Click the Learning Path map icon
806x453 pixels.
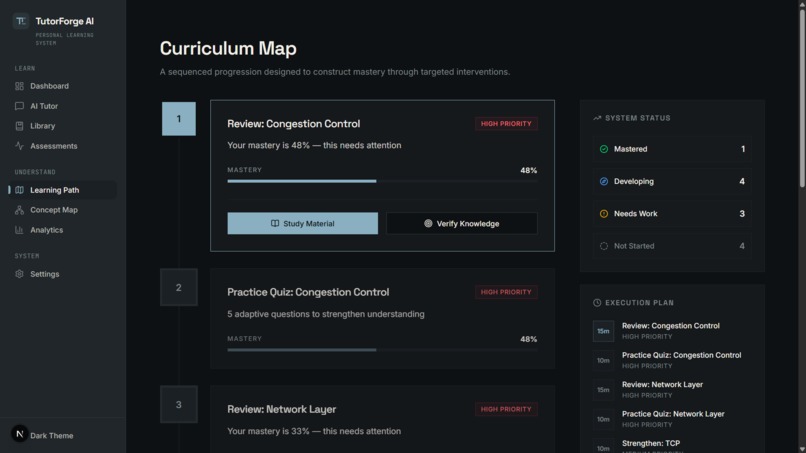click(x=19, y=190)
